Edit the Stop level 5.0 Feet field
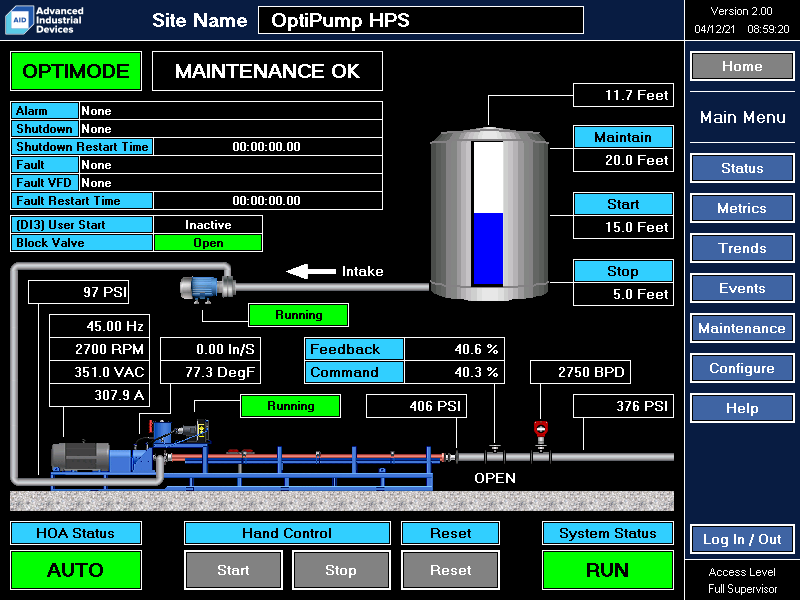The image size is (800, 600). coord(623,294)
